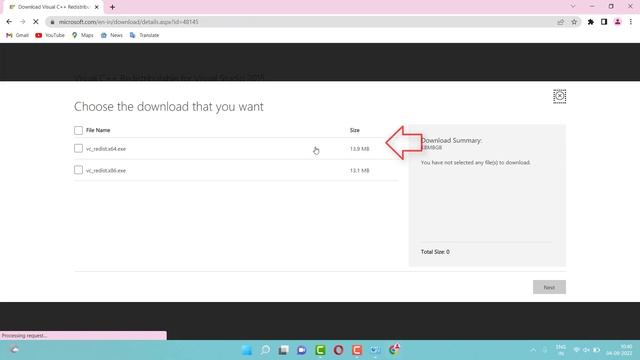Image resolution: width=640 pixels, height=360 pixels.
Task: Open the tab search chevron
Action: 573,7
